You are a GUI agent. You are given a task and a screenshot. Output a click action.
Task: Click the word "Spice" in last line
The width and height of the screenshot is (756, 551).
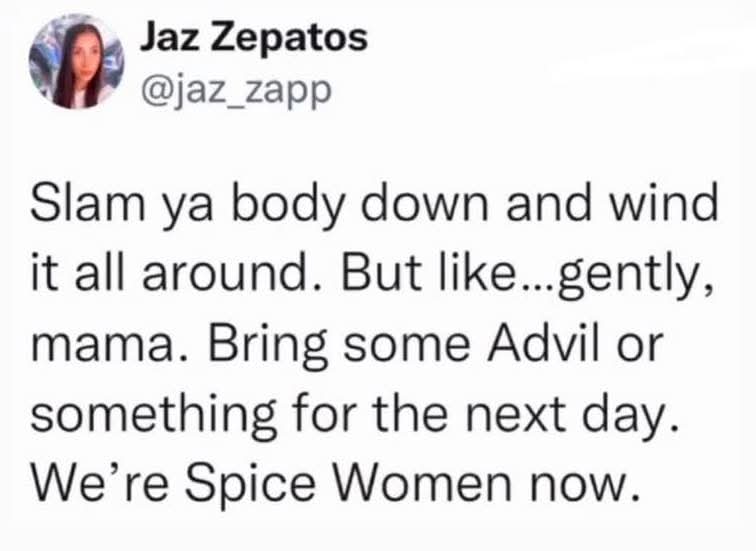(x=251, y=487)
